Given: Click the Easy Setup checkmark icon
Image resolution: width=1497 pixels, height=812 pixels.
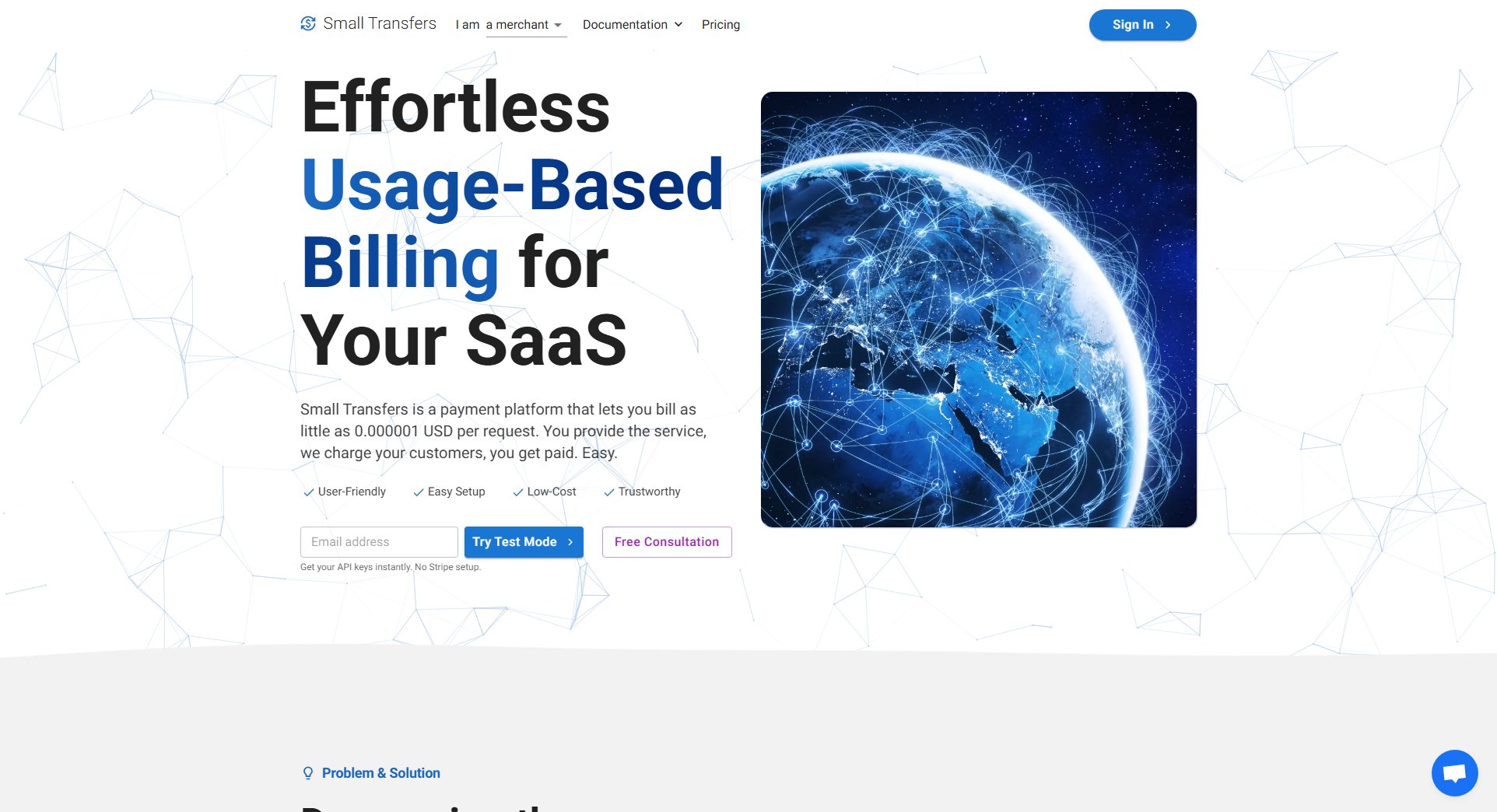Looking at the screenshot, I should pos(419,492).
